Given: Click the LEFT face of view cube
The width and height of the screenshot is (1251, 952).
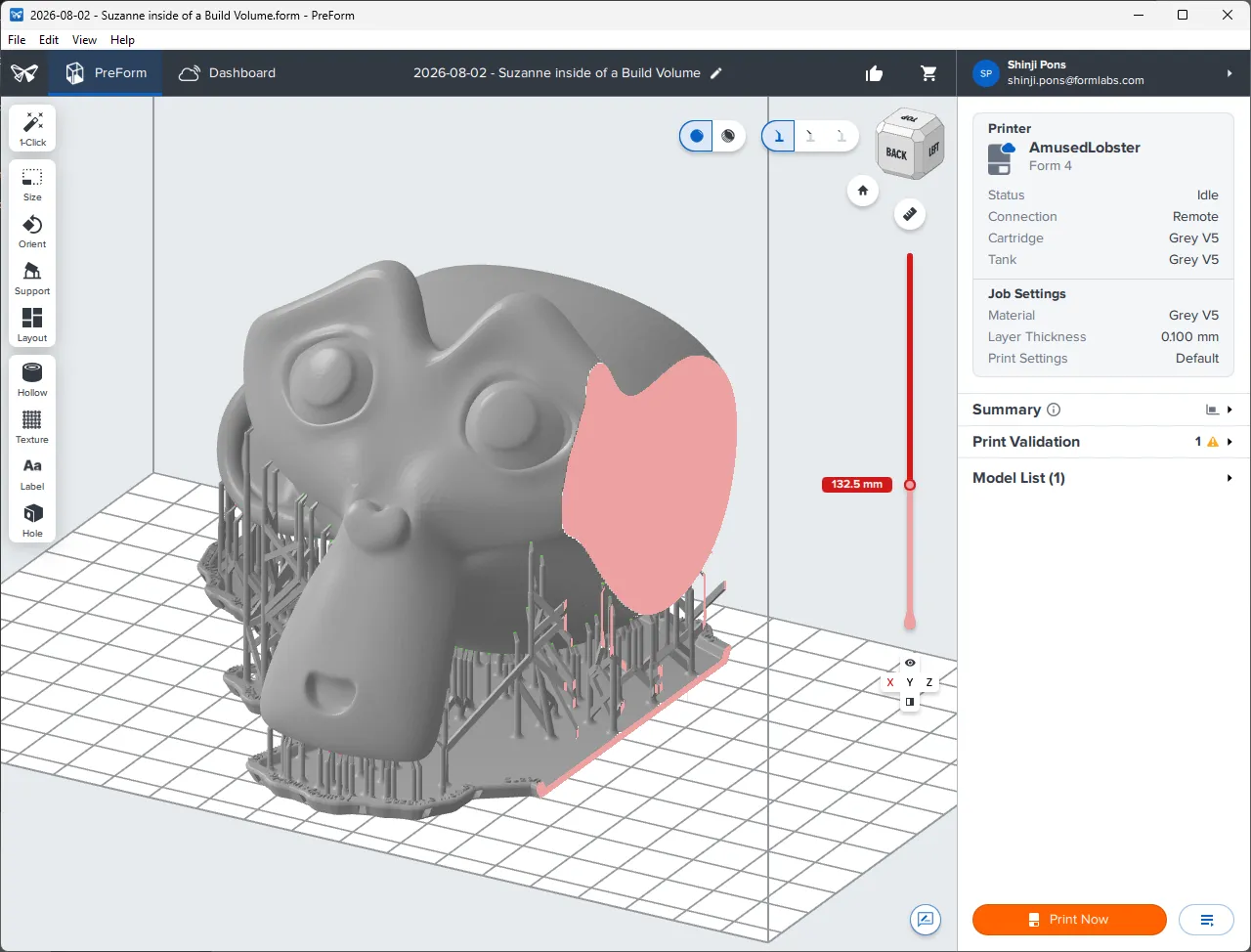Looking at the screenshot, I should tap(932, 150).
